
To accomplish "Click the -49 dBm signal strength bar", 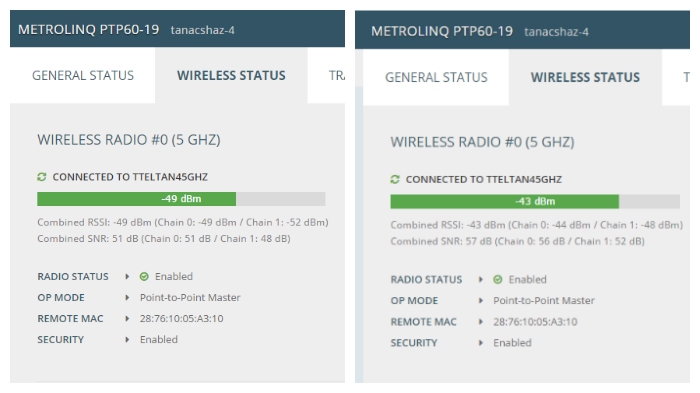I will (181, 199).
